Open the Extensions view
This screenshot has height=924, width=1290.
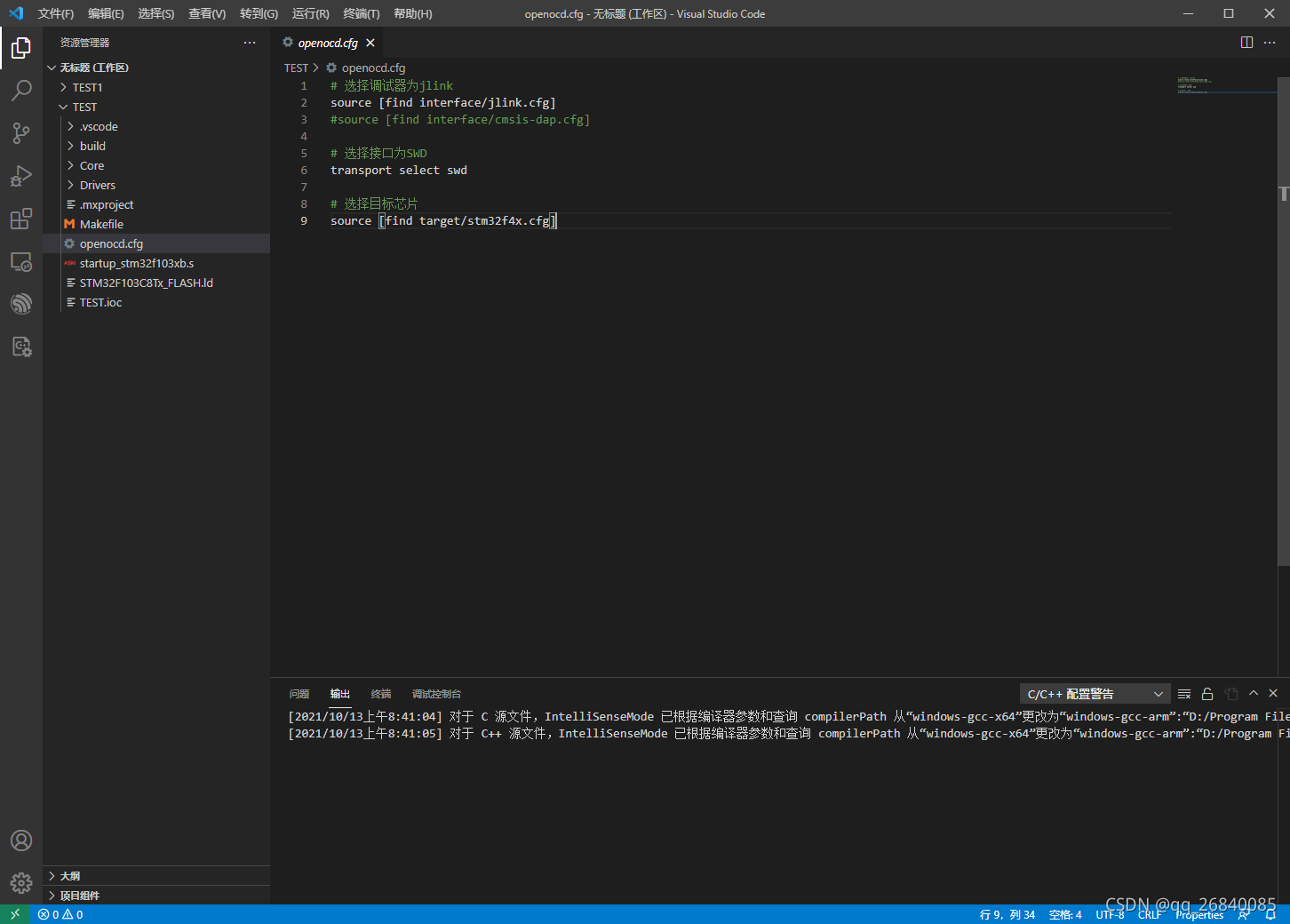click(21, 219)
